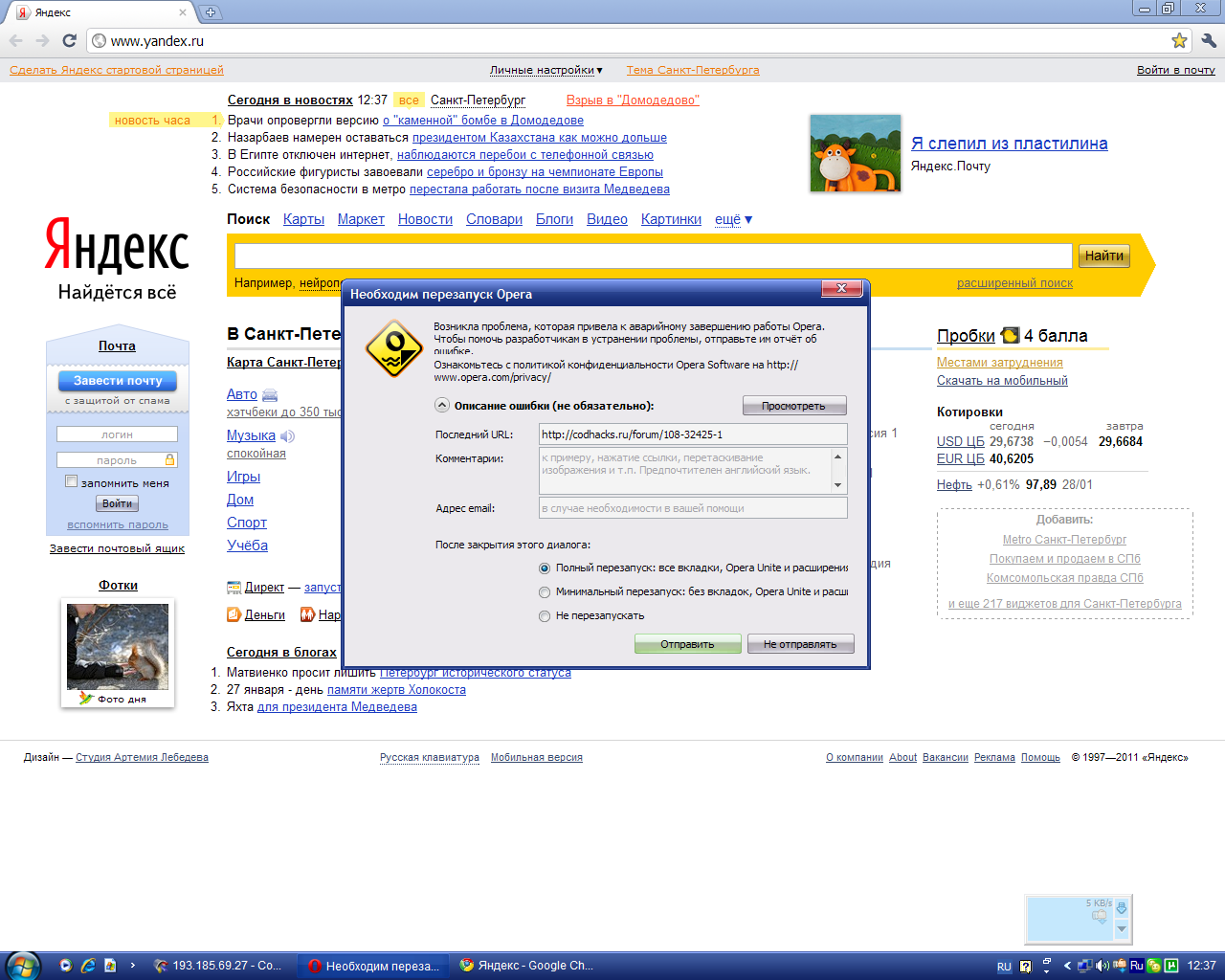Select Полный перезапуск radio option
The height and width of the screenshot is (980, 1225).
coord(545,568)
